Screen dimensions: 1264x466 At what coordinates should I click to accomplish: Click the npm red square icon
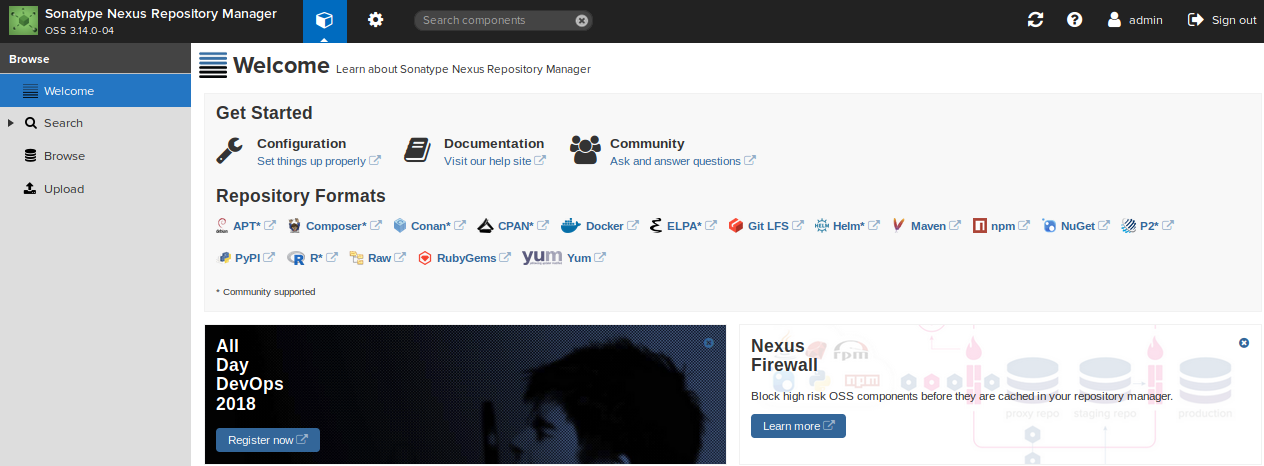click(x=980, y=226)
